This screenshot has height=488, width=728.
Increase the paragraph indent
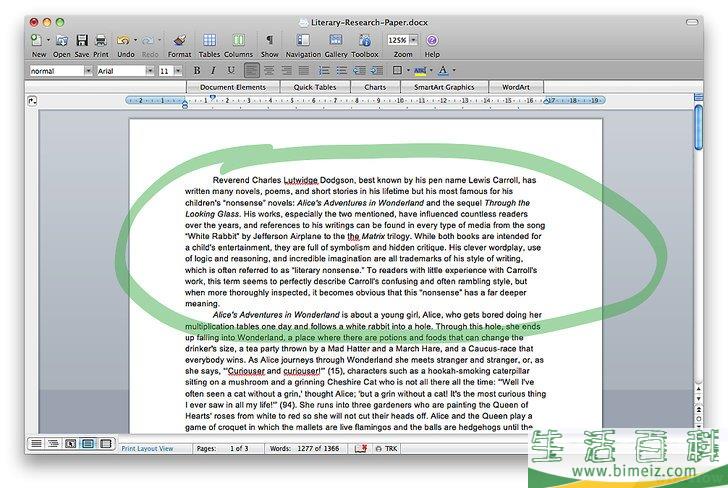[377, 71]
